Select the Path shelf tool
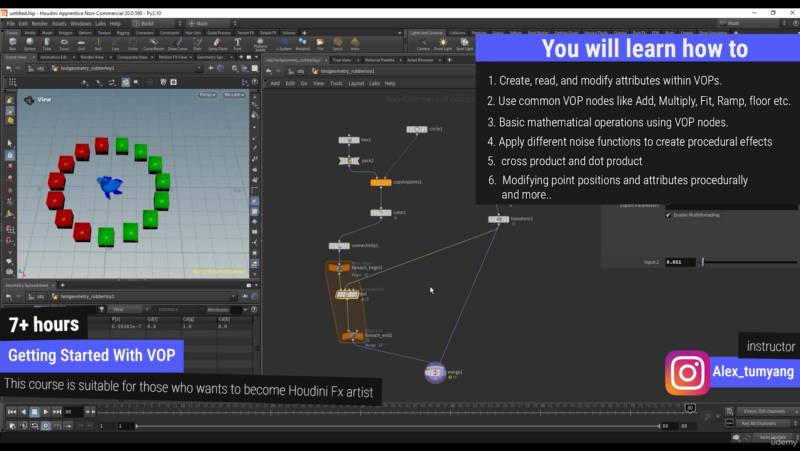 (x=197, y=43)
